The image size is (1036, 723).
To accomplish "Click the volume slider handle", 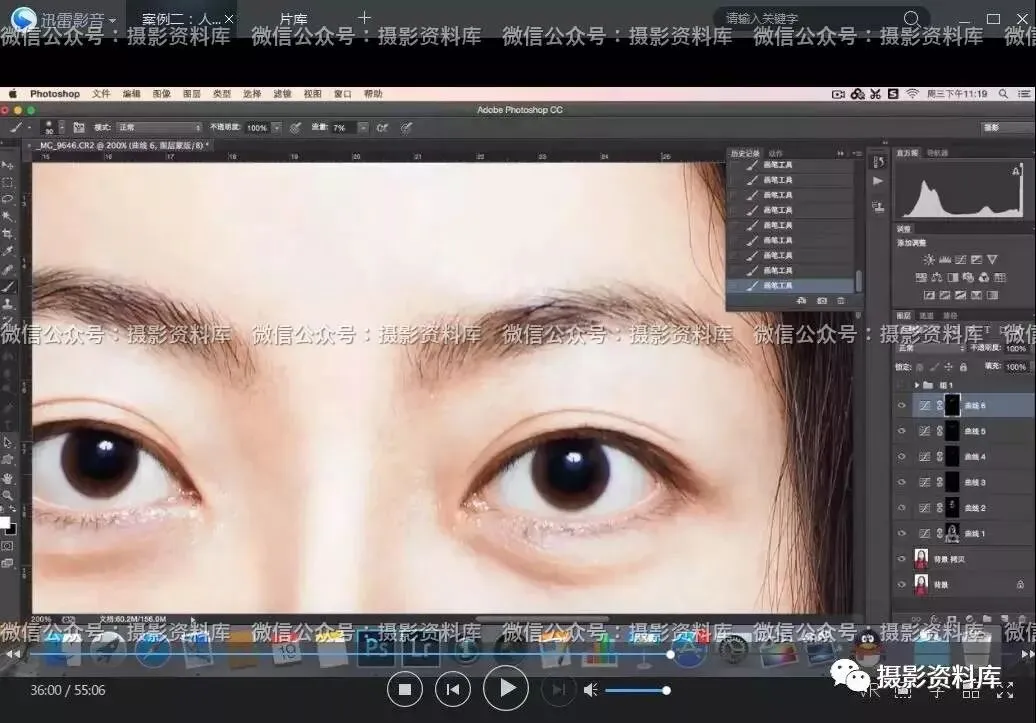I will coord(666,690).
